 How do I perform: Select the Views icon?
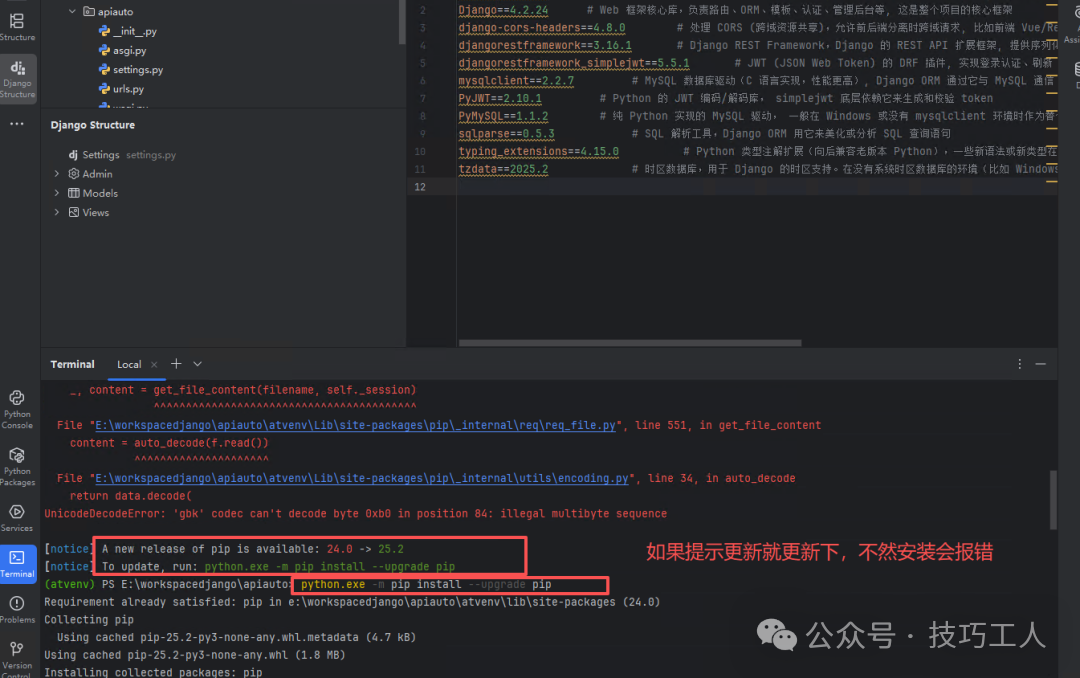(74, 213)
